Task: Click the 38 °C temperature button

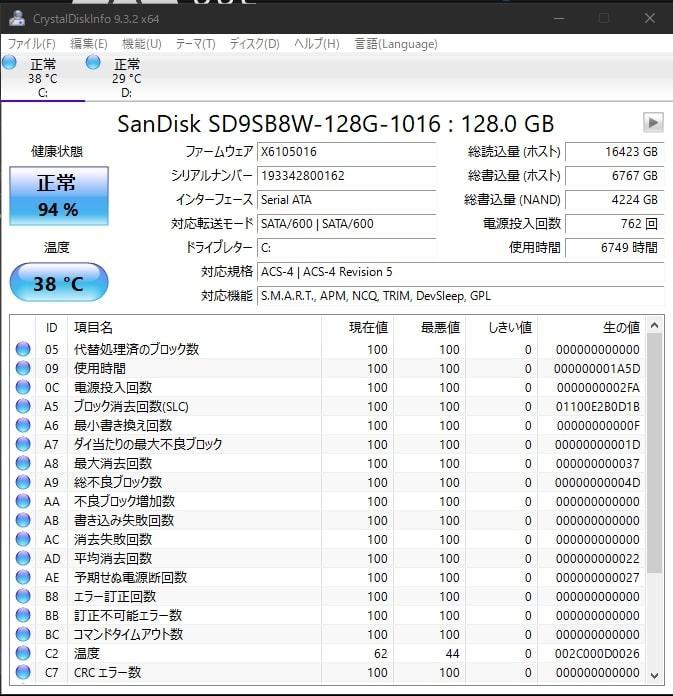Action: (x=59, y=283)
